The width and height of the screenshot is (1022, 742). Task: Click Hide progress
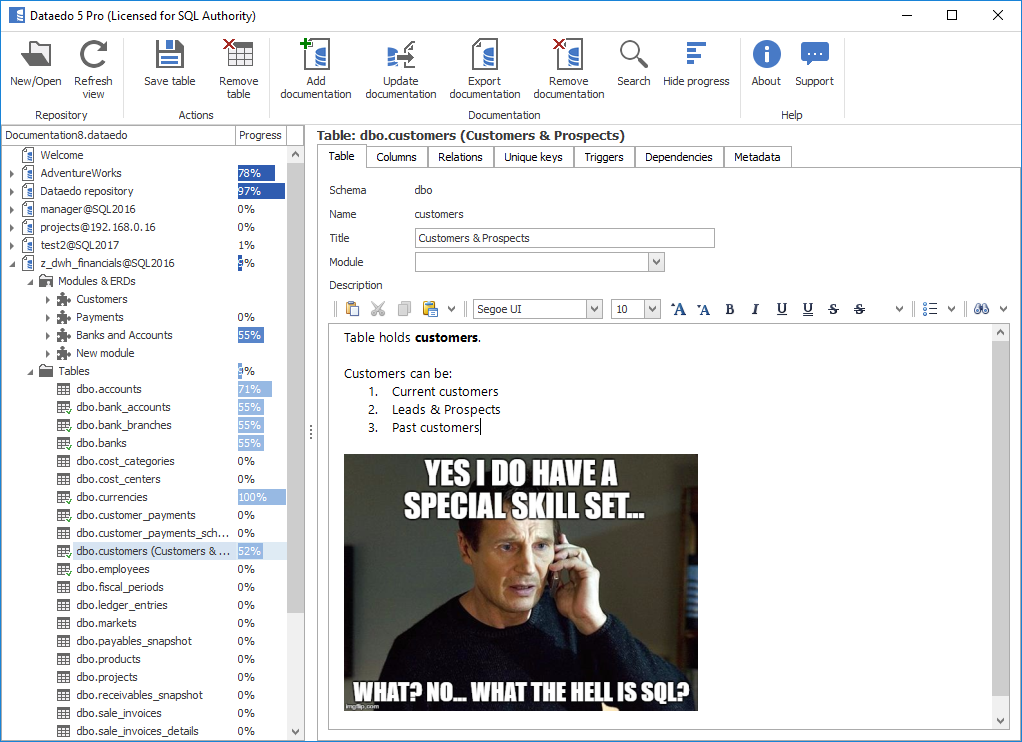(696, 63)
